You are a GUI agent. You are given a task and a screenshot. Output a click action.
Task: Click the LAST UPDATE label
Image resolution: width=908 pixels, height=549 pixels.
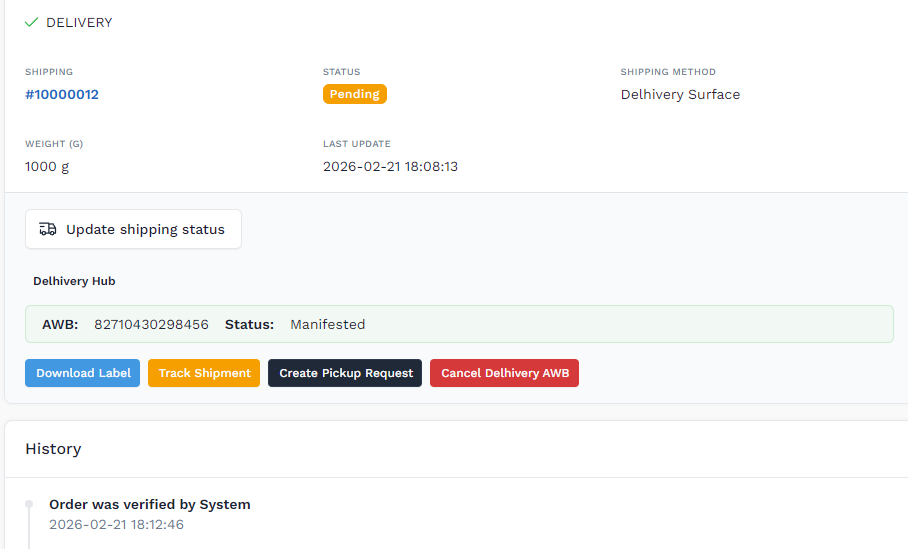pos(357,144)
